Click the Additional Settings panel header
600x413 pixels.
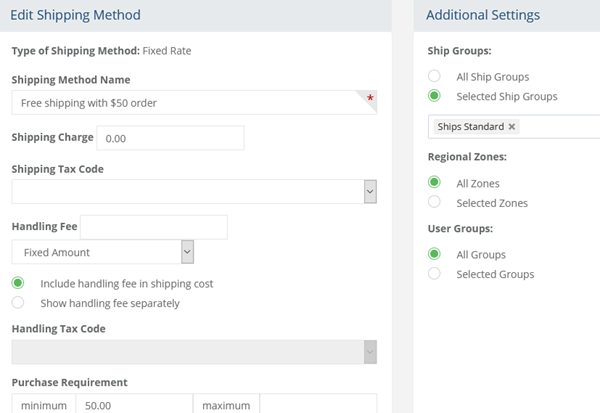click(483, 15)
